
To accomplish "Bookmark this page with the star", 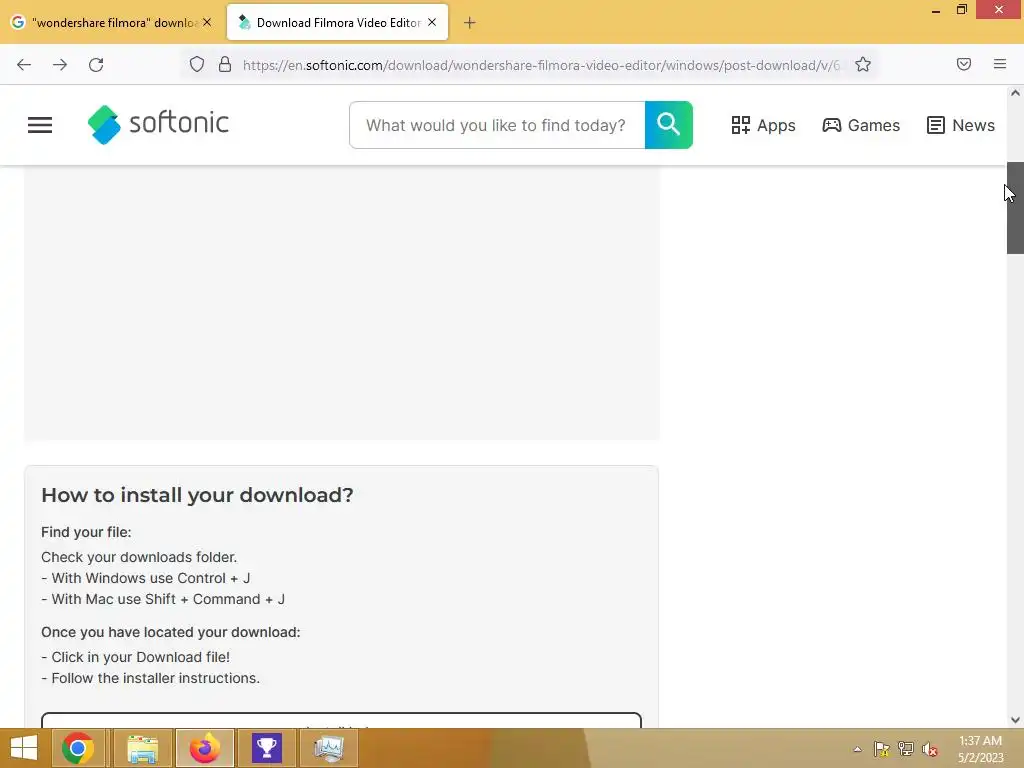I will [863, 64].
